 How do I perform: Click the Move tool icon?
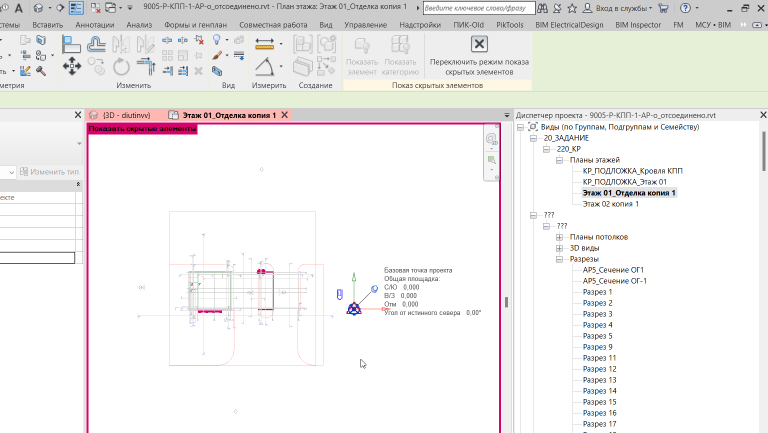click(x=72, y=65)
